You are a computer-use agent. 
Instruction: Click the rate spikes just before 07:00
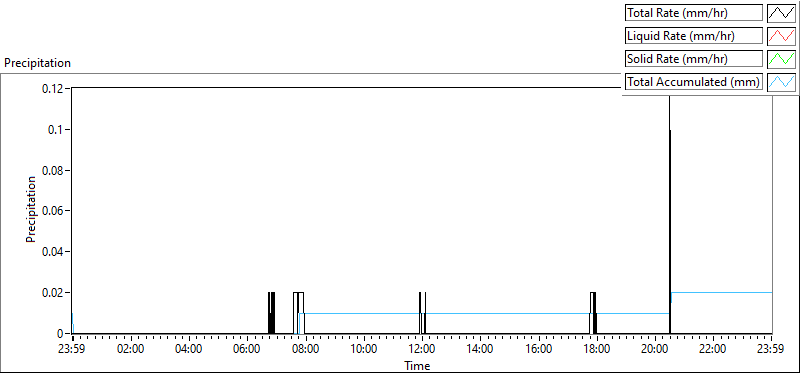click(271, 313)
